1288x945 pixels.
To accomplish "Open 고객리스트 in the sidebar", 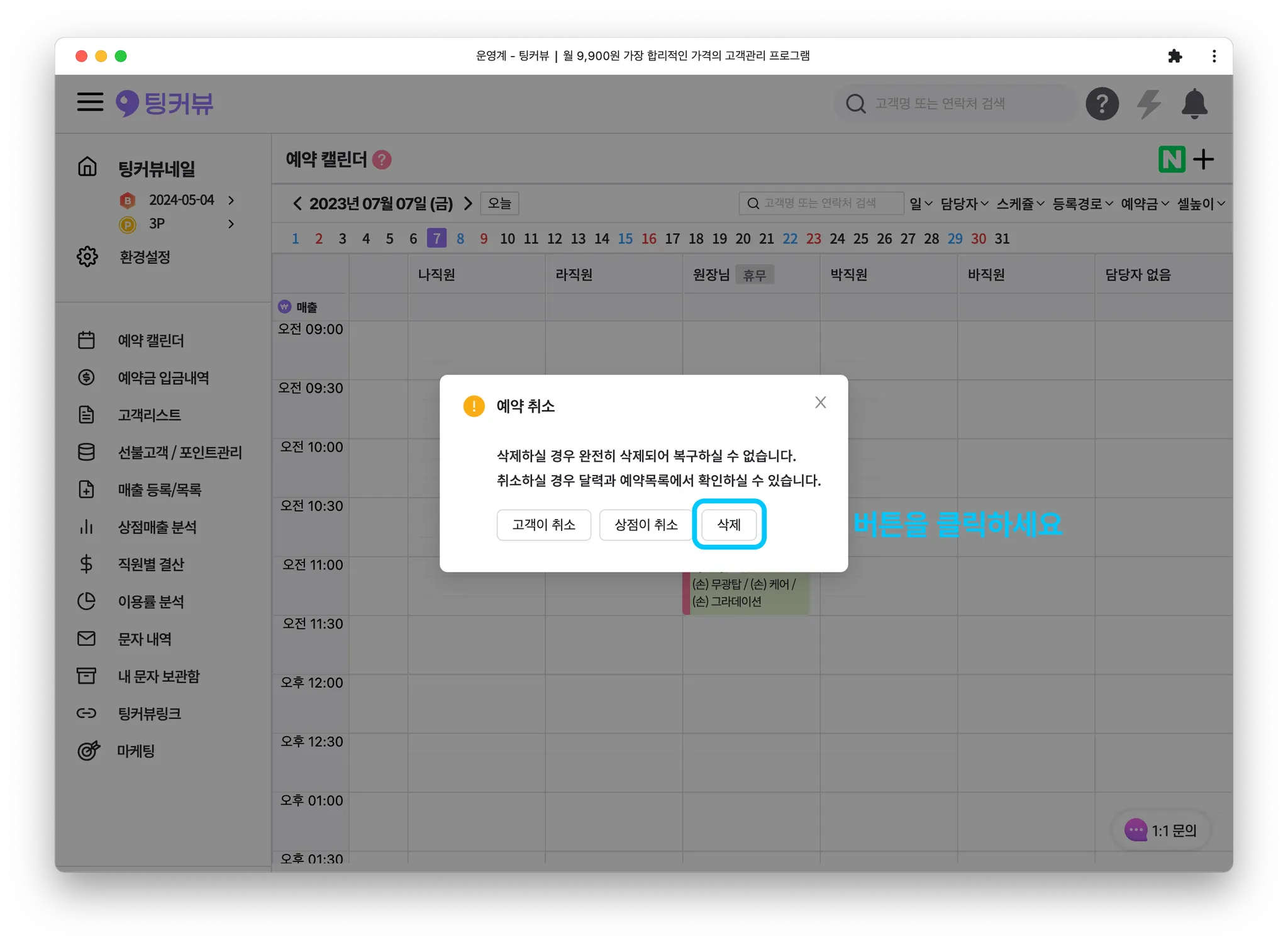I will click(150, 415).
